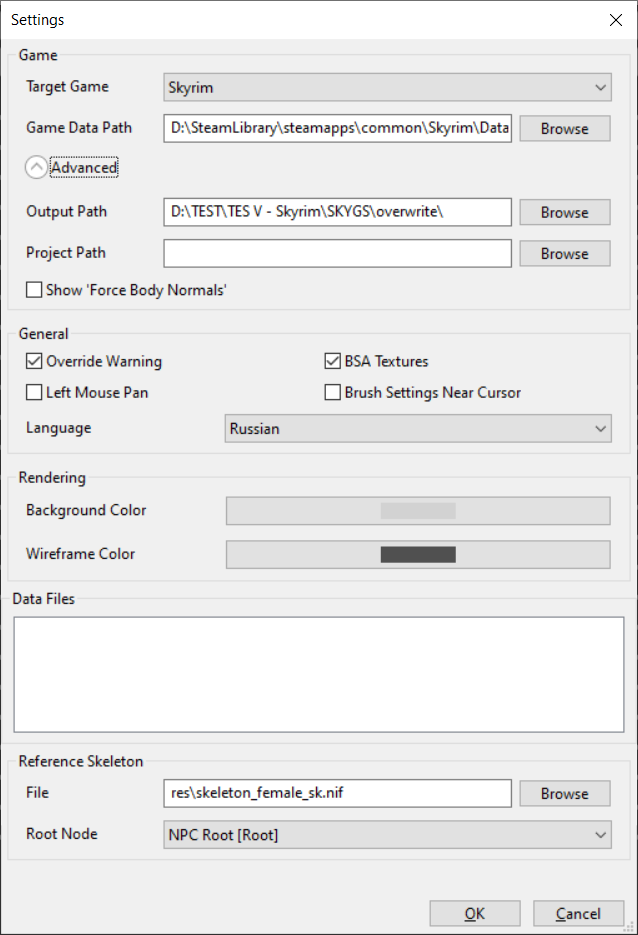Viewport: 638px width, 935px height.
Task: Confirm settings with the OK button
Action: click(x=474, y=913)
